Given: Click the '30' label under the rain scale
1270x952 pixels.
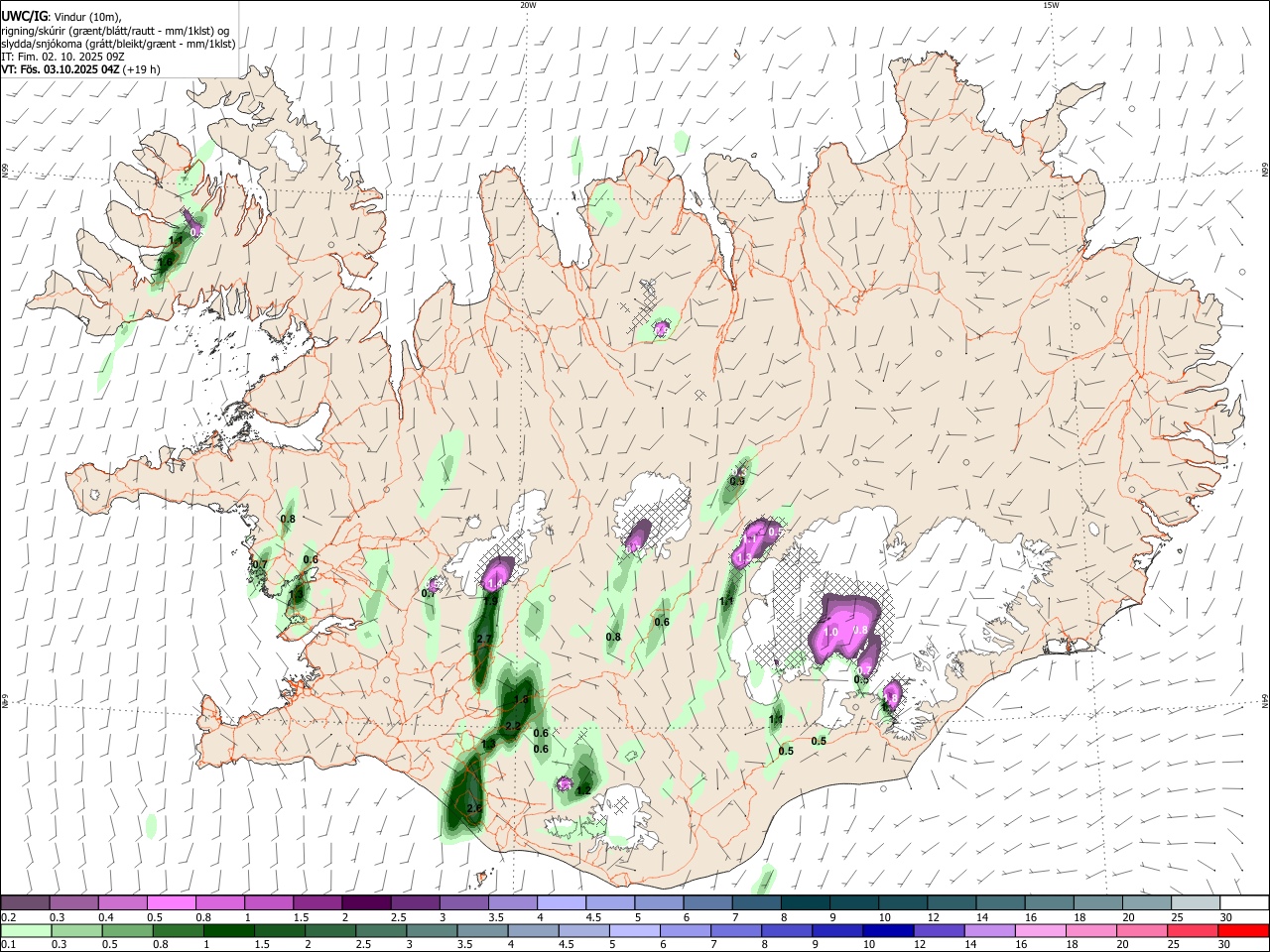Looking at the screenshot, I should pyautogui.click(x=1226, y=944).
